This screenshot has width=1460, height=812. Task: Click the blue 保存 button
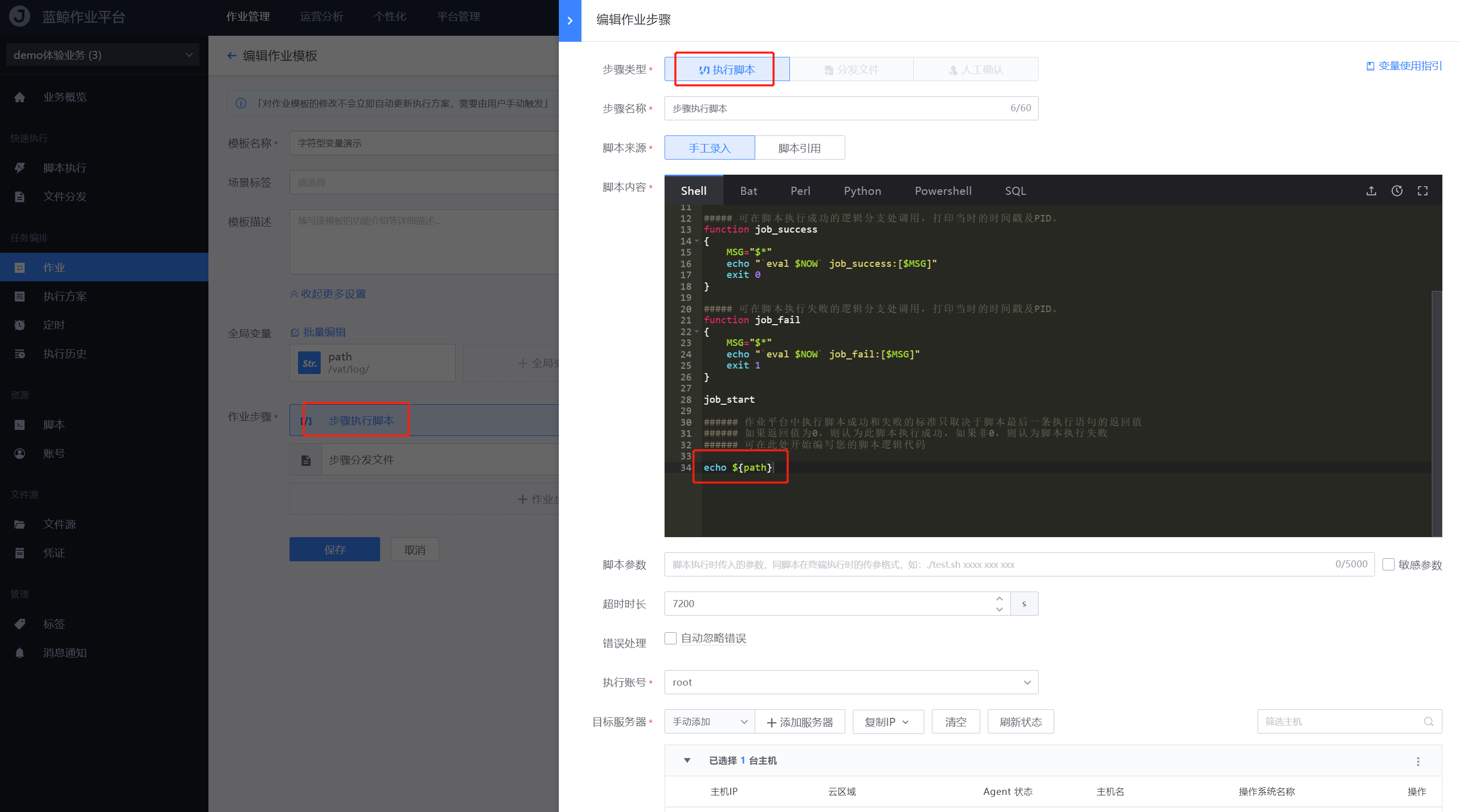click(334, 550)
